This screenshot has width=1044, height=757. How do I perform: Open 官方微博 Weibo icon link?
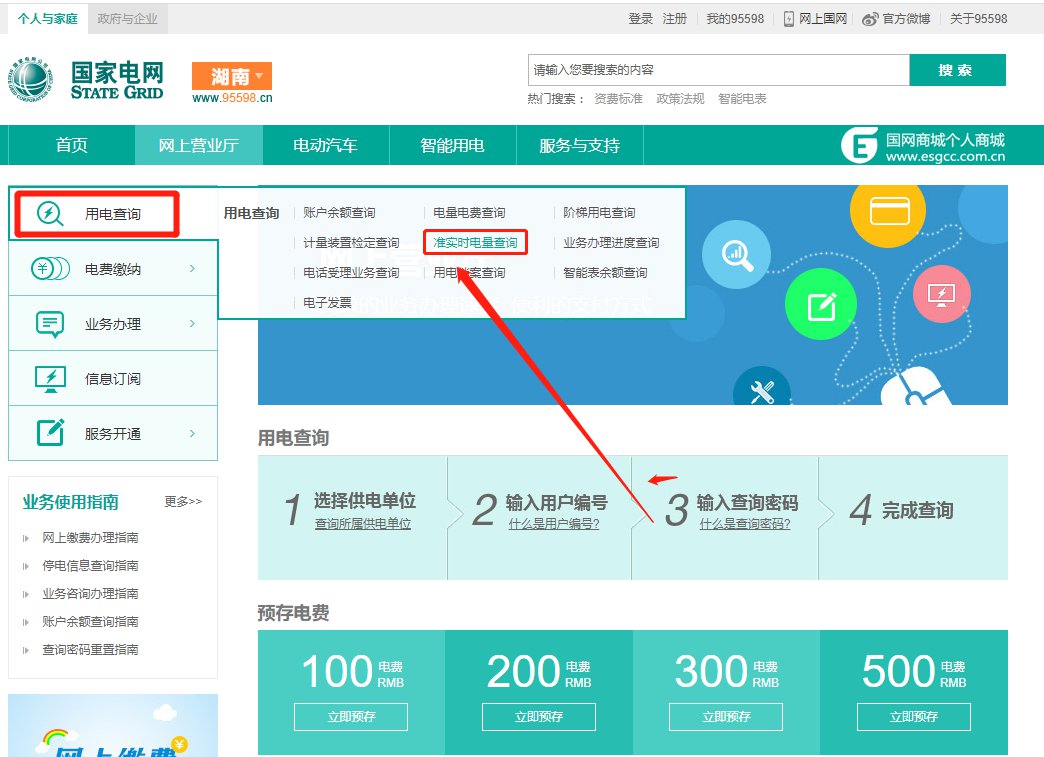click(870, 19)
